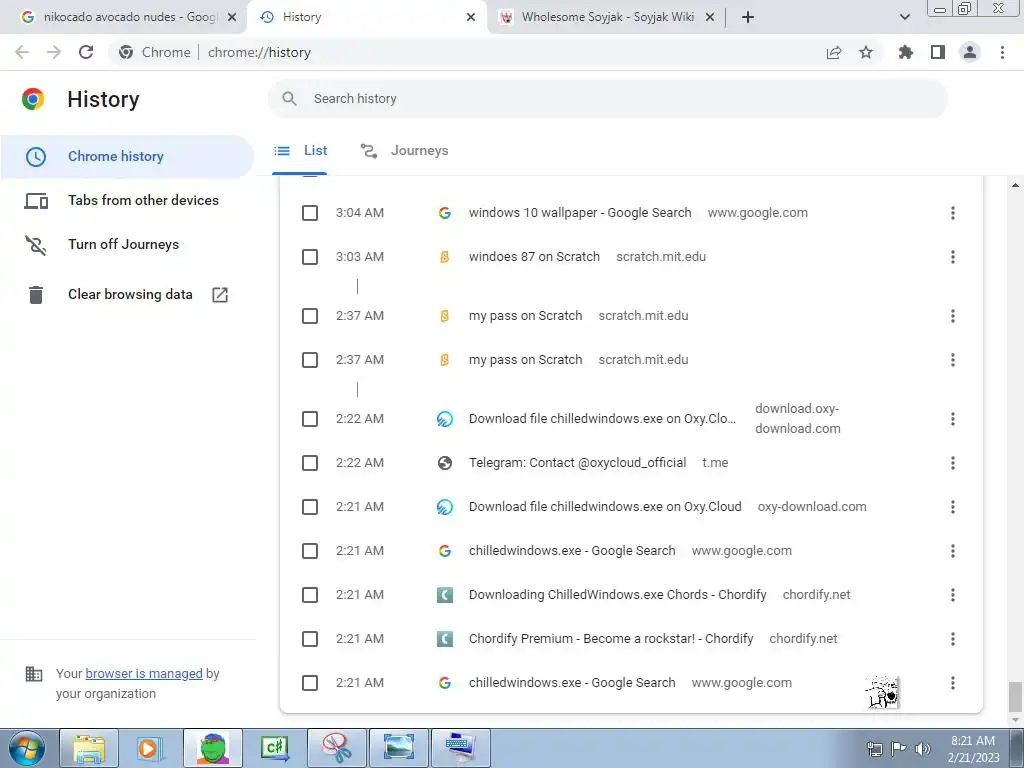Reload the current page
1024x768 pixels.
tap(86, 52)
